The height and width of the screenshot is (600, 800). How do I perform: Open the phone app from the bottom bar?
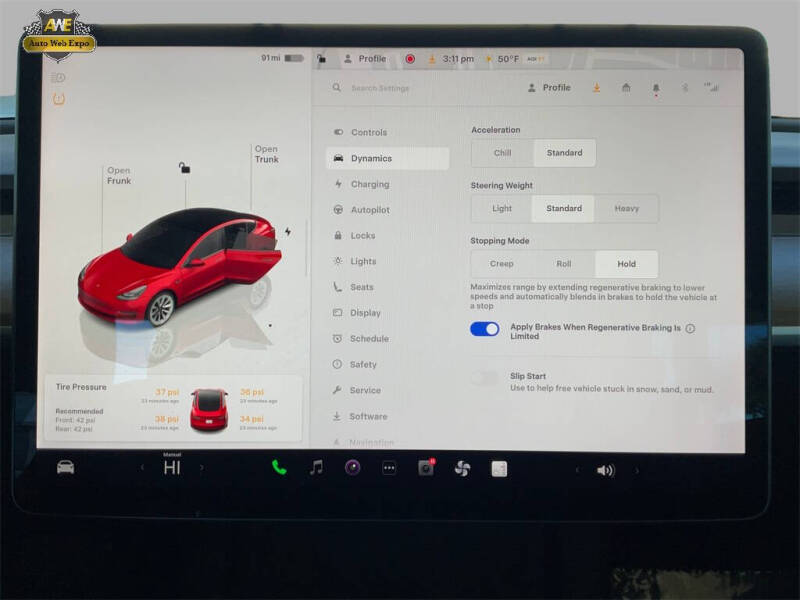tap(277, 466)
